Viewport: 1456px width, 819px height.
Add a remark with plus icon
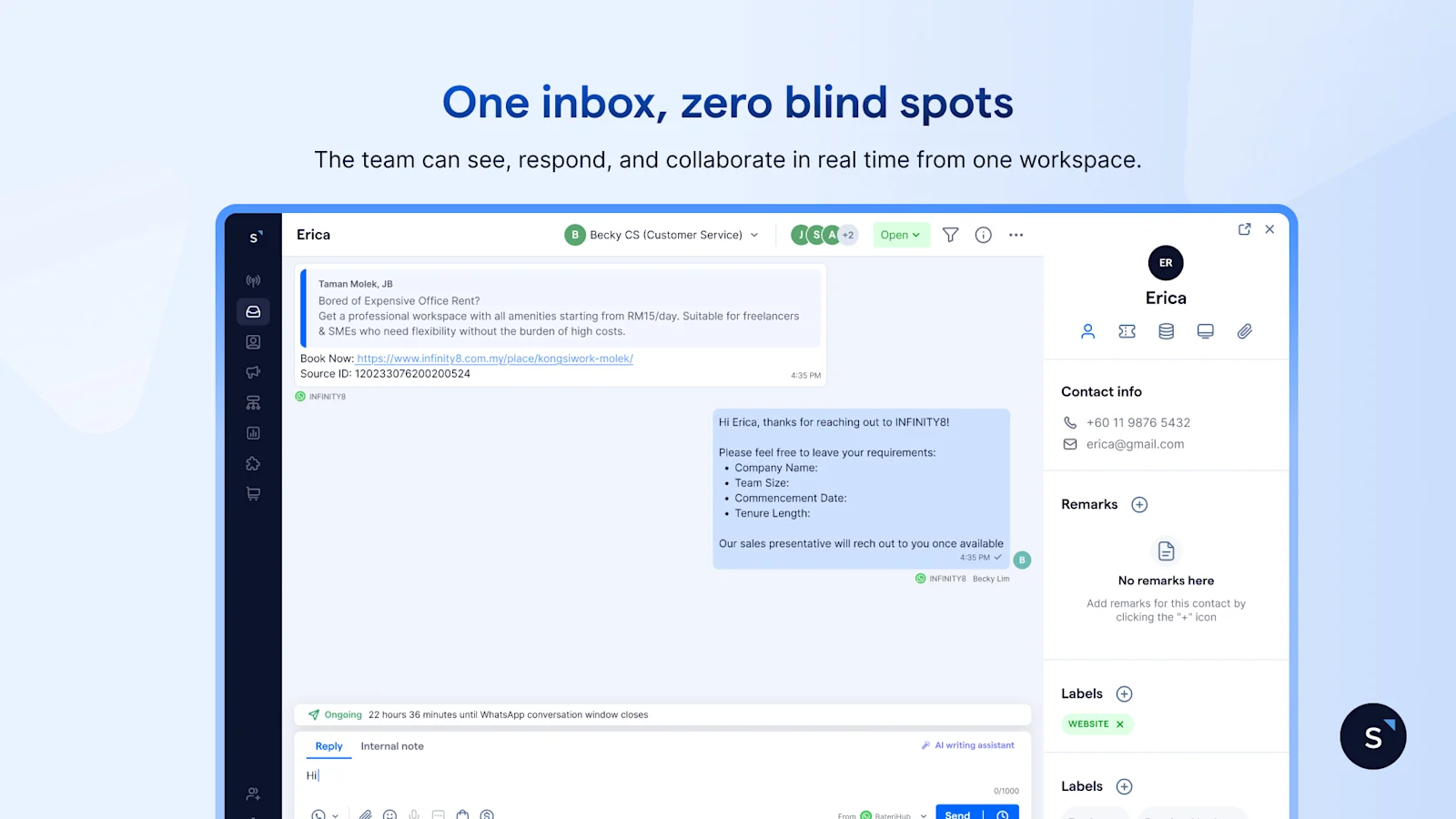point(1139,504)
